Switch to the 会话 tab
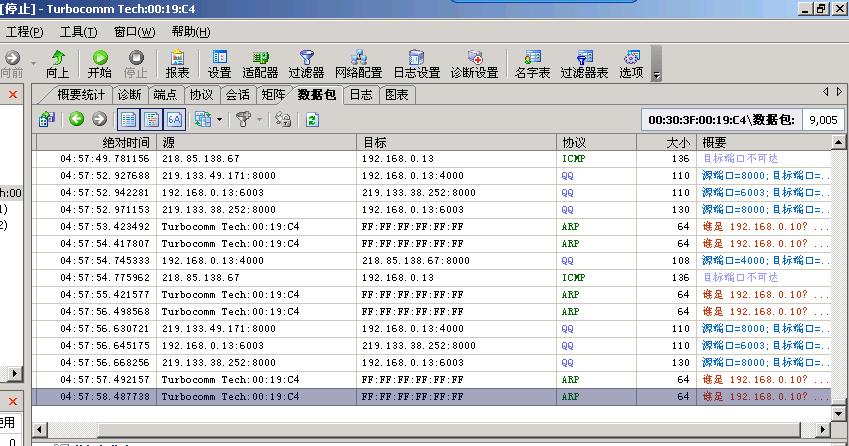The width and height of the screenshot is (849, 446). (238, 95)
